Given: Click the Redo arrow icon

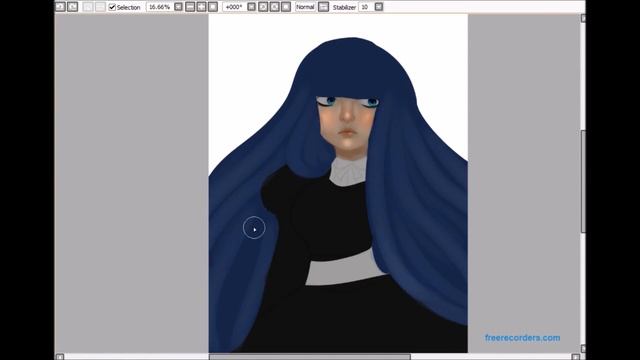Looking at the screenshot, I should (73, 7).
